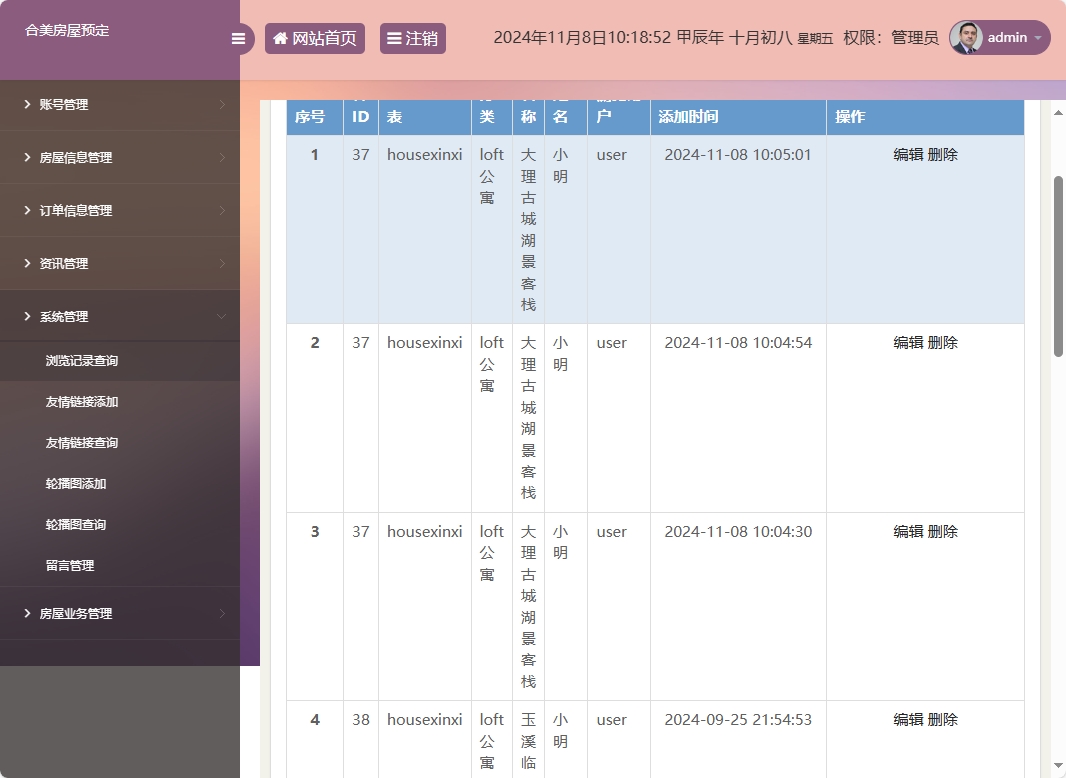Click 编辑 in row 3

pos(908,531)
